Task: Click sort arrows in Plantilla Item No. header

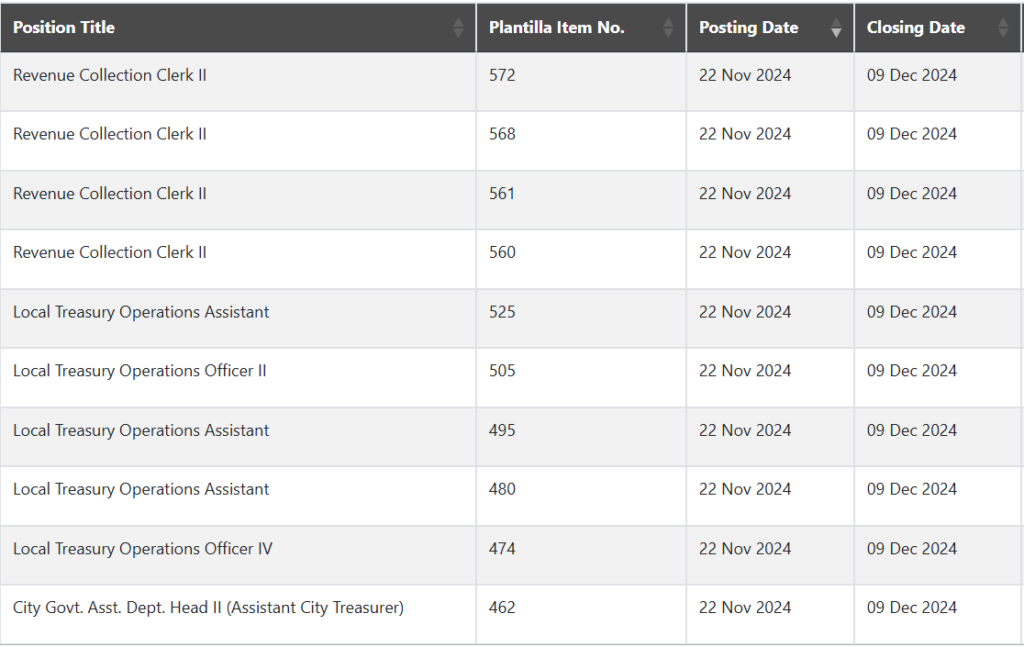Action: coord(668,28)
